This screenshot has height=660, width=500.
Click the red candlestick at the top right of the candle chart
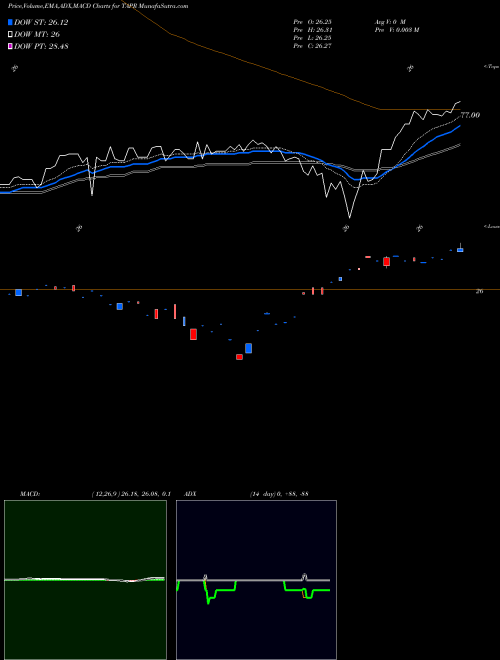point(386,261)
